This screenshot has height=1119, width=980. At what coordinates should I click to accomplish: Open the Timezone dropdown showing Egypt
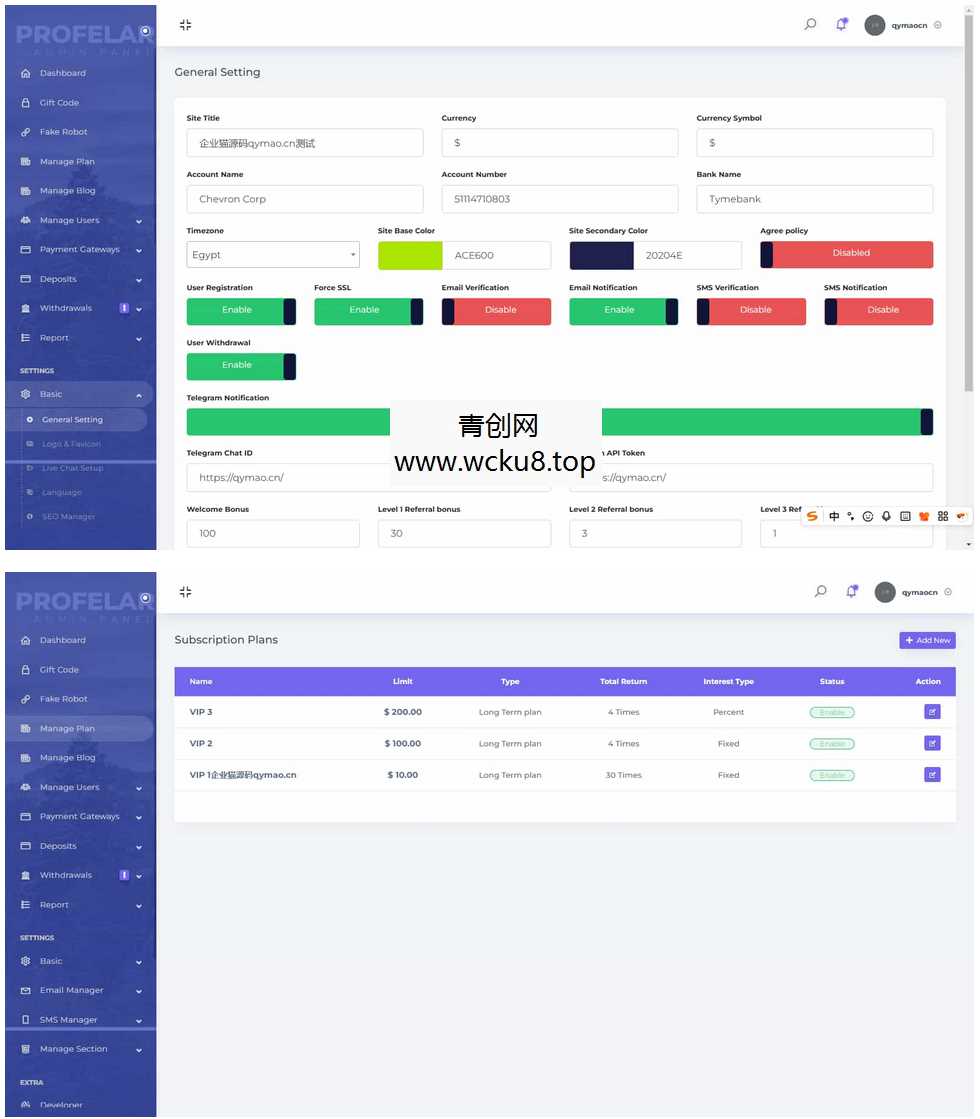pyautogui.click(x=272, y=254)
